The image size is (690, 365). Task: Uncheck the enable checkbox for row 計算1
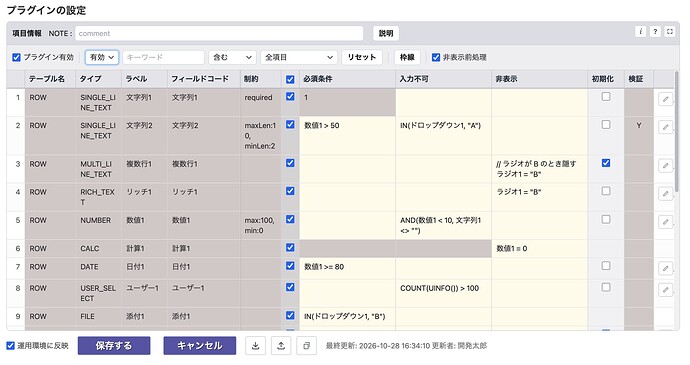pyautogui.click(x=290, y=247)
